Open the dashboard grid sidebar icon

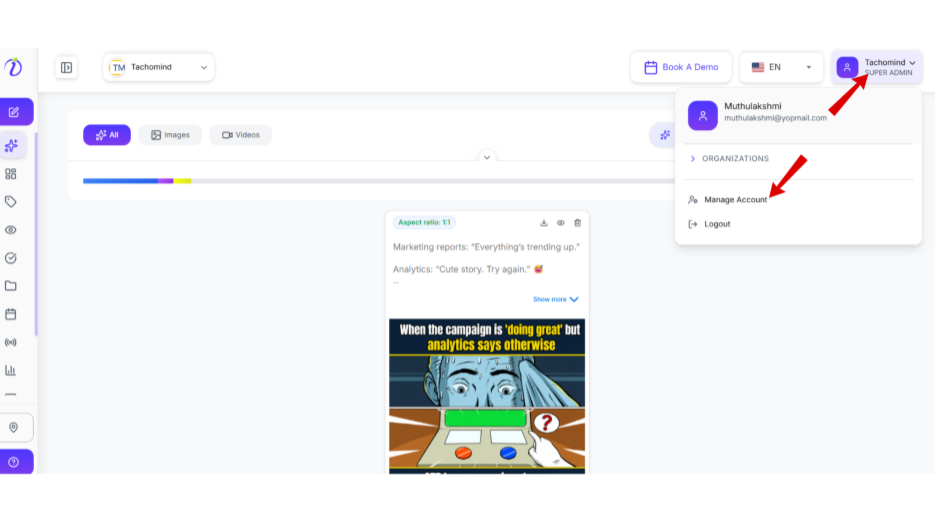11,174
